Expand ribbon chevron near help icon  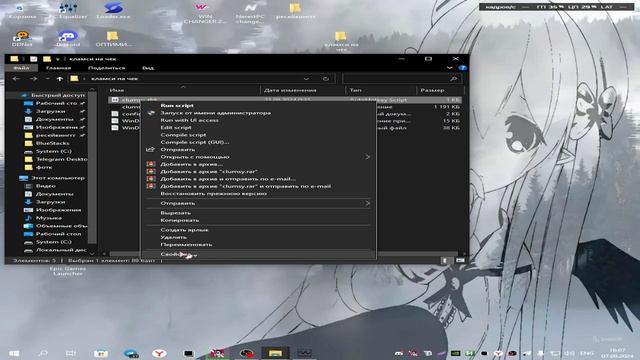449,68
